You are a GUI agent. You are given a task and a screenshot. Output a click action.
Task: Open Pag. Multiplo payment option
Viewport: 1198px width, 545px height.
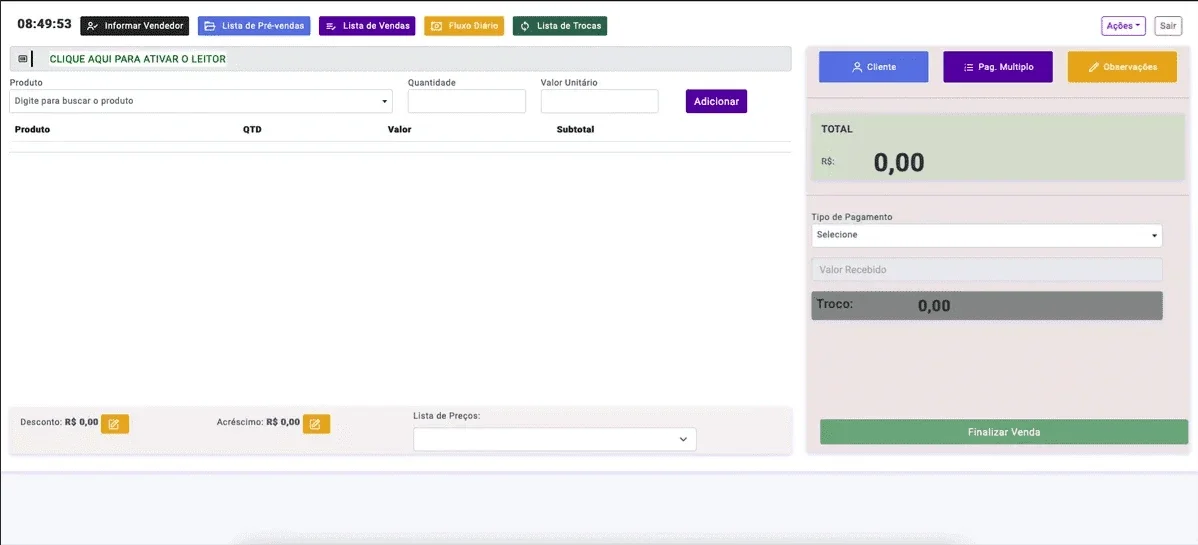998,67
